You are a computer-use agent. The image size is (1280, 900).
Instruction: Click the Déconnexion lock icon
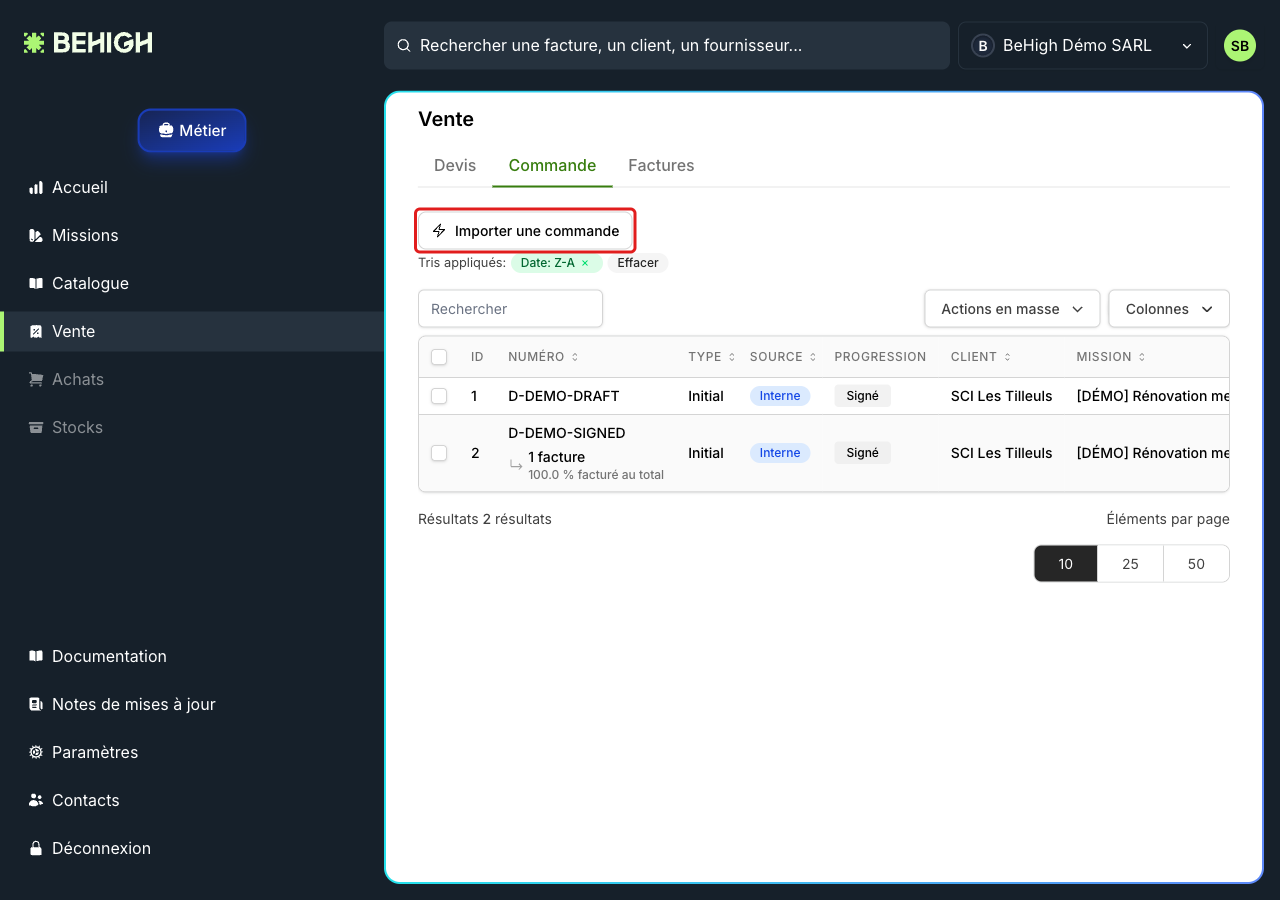(x=36, y=849)
